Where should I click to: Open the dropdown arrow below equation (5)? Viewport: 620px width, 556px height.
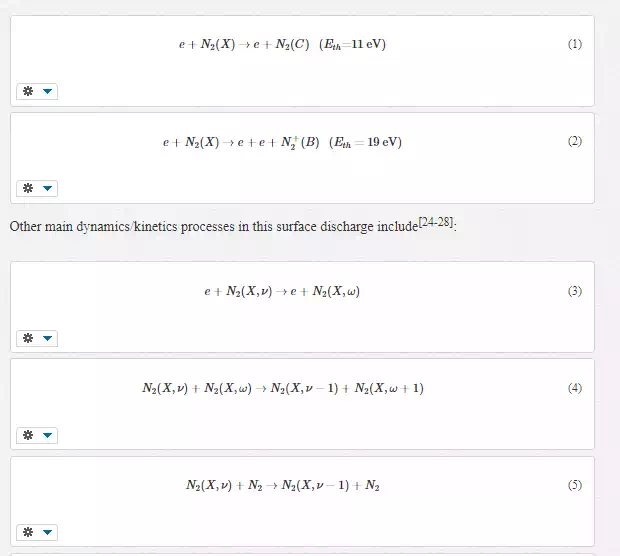point(47,533)
